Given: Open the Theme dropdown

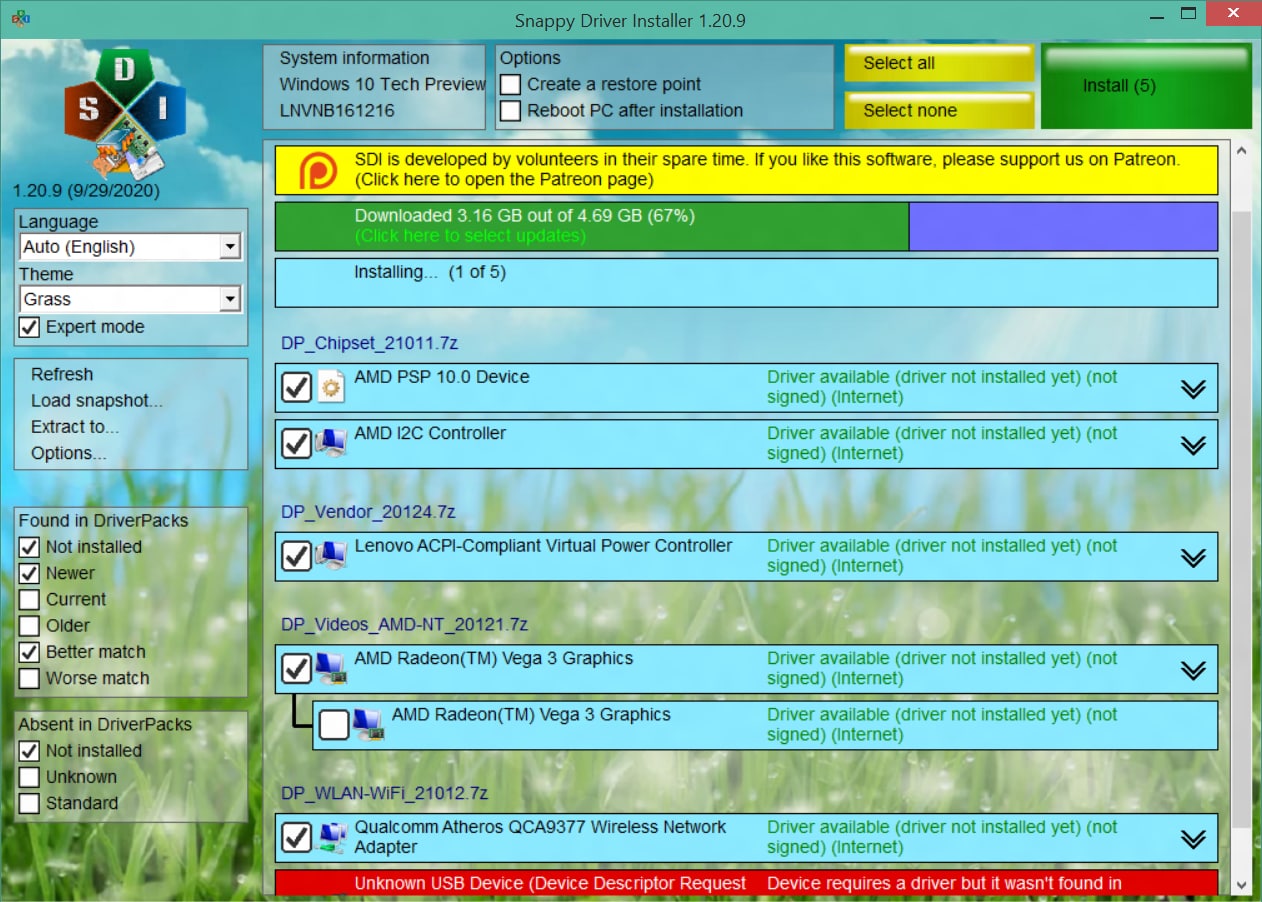Looking at the screenshot, I should coord(131,299).
